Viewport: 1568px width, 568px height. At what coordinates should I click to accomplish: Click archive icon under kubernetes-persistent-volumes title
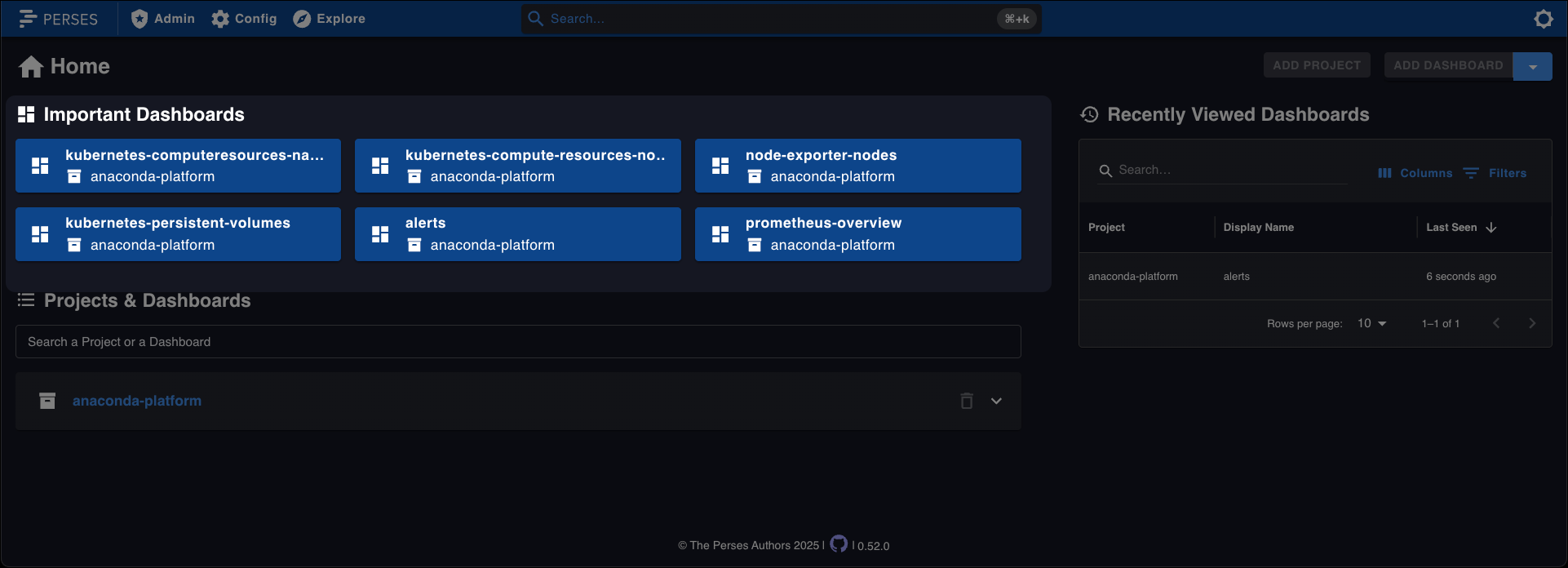pos(74,245)
